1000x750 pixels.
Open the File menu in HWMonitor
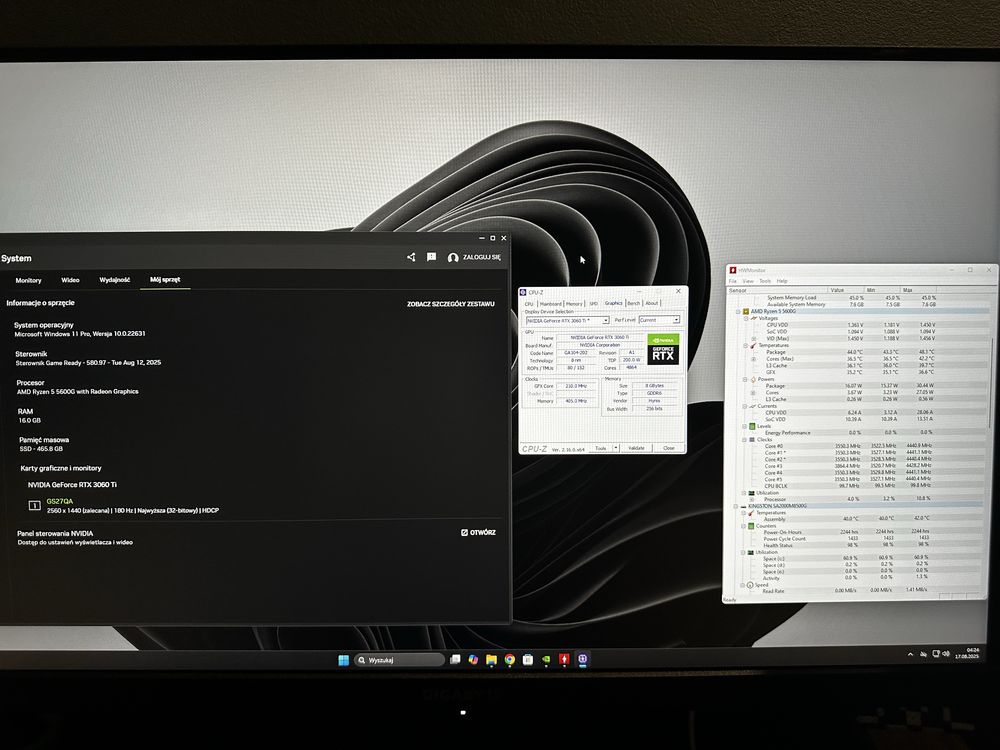click(733, 281)
